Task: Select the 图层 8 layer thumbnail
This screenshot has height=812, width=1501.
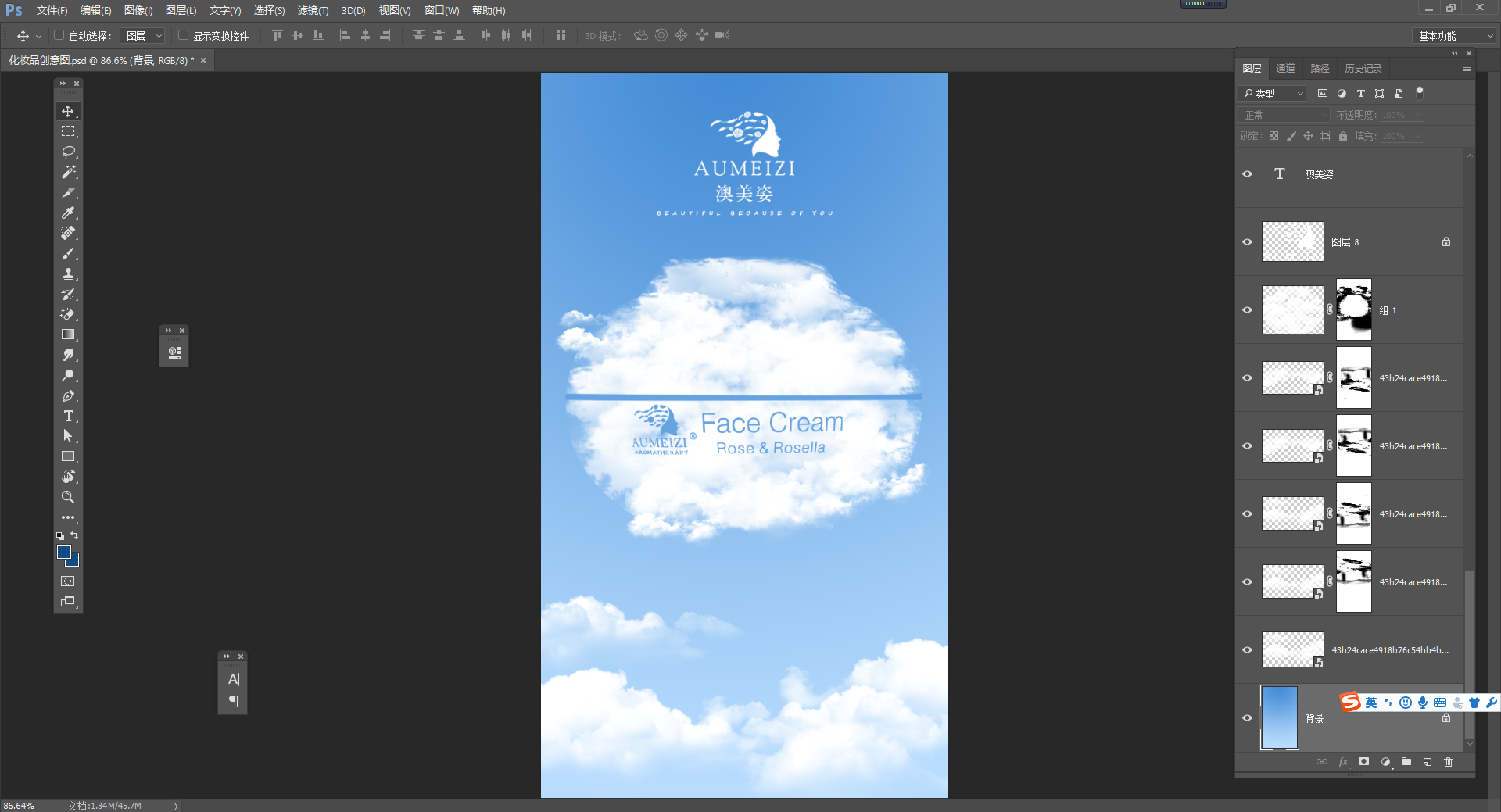Action: point(1293,242)
